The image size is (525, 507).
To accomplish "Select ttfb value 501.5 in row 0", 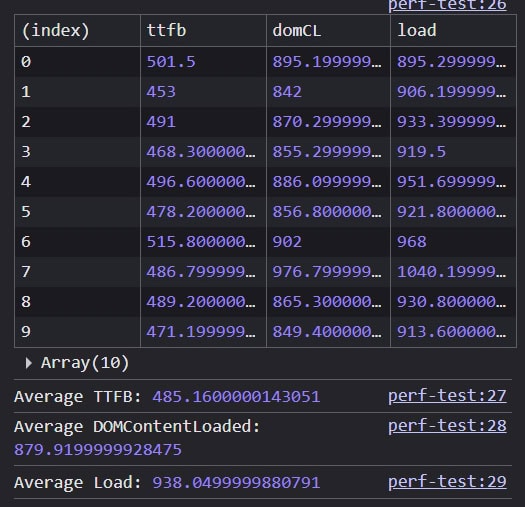I will (171, 62).
